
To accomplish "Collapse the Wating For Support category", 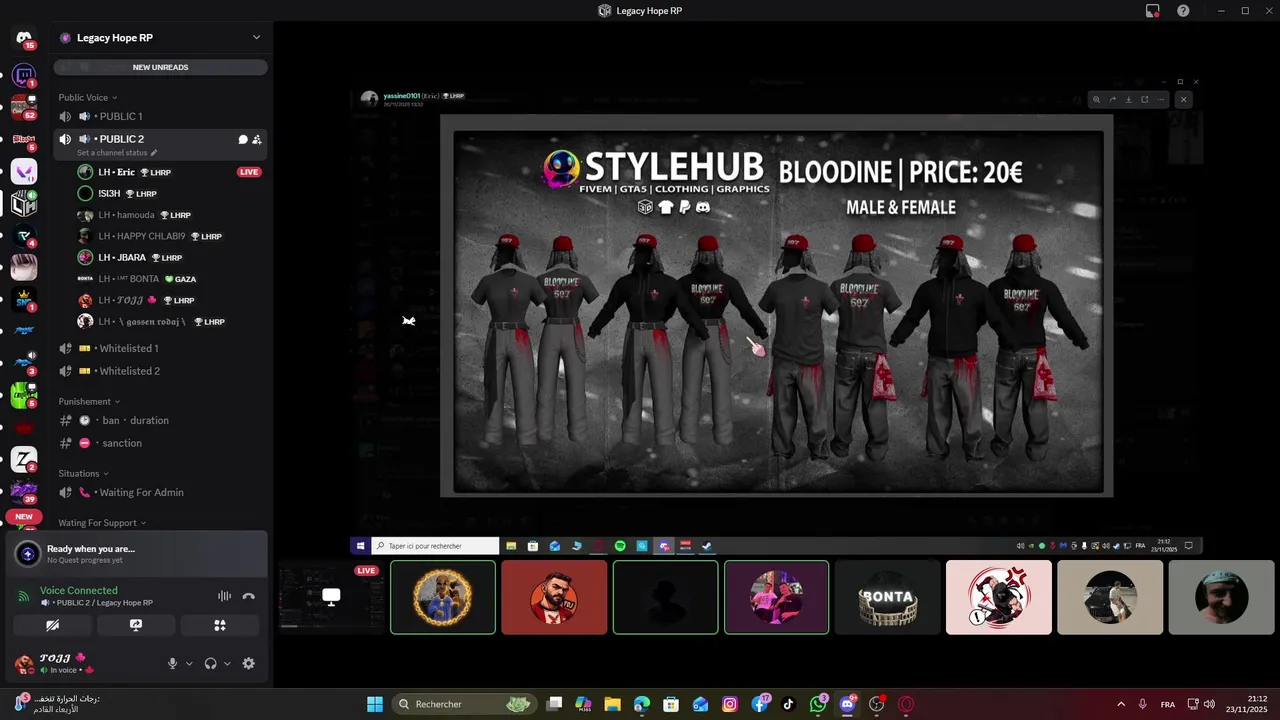I will pos(102,523).
